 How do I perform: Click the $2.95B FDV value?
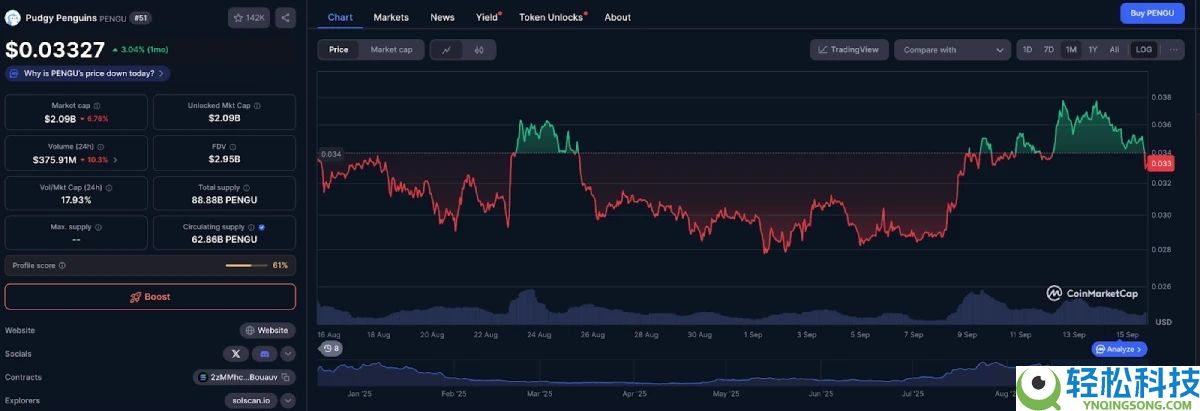(224, 159)
